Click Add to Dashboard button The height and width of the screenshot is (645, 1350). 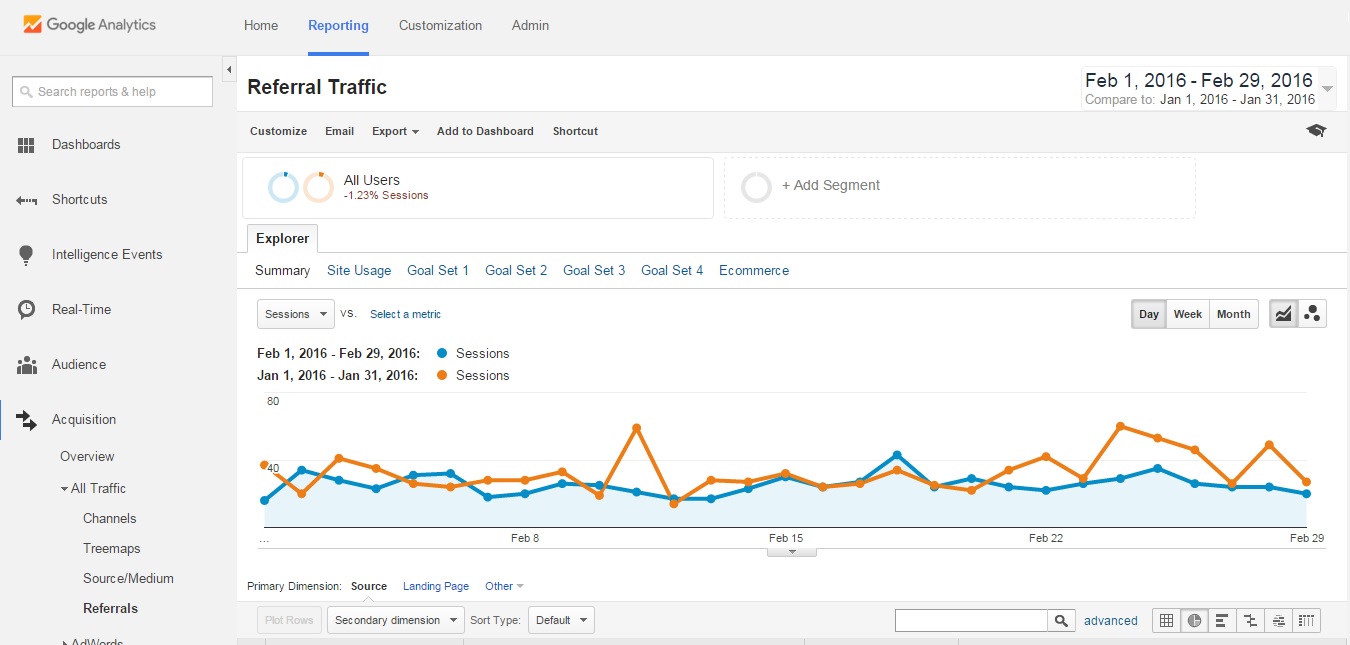pos(485,131)
